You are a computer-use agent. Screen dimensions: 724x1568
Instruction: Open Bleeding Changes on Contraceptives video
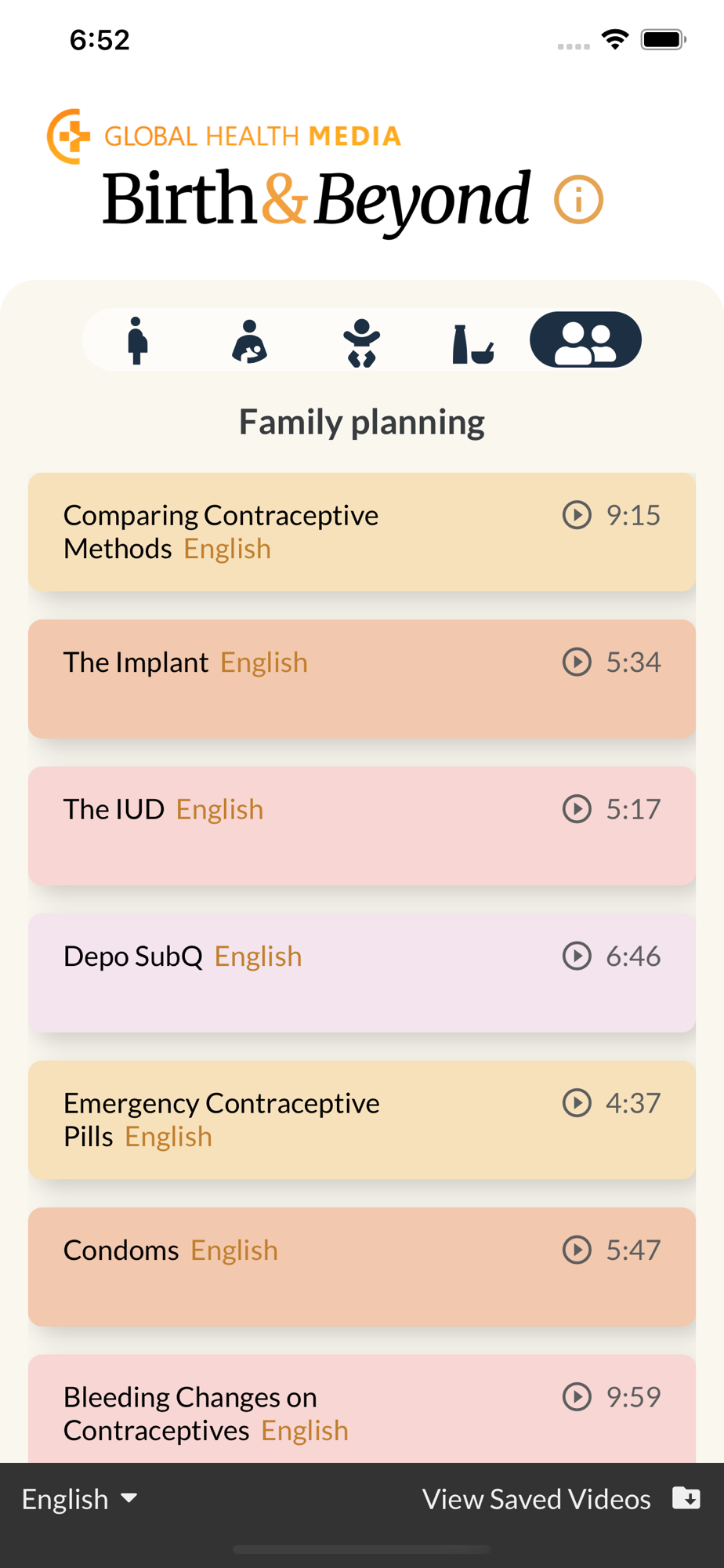pos(361,1413)
